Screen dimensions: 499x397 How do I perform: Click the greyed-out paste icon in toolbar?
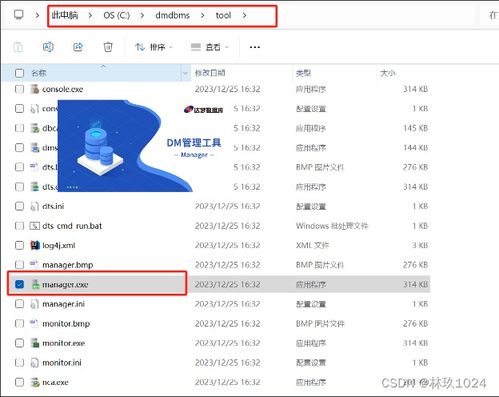[x=18, y=47]
